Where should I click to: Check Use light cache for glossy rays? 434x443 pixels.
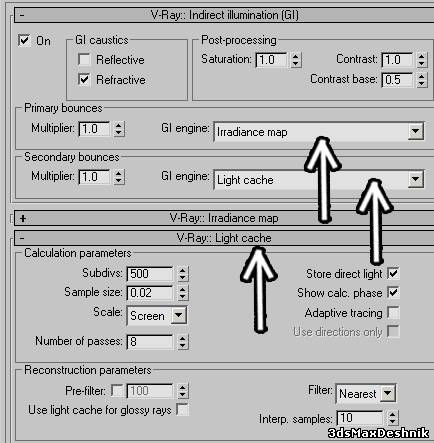pos(182,410)
